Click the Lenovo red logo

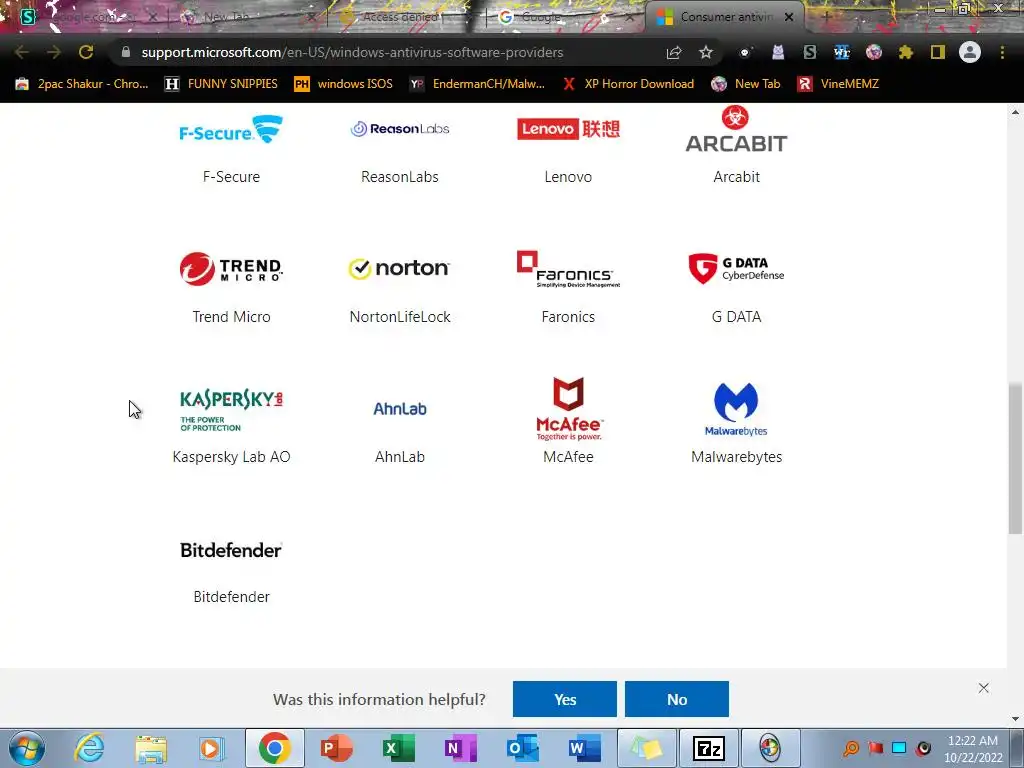(x=568, y=129)
